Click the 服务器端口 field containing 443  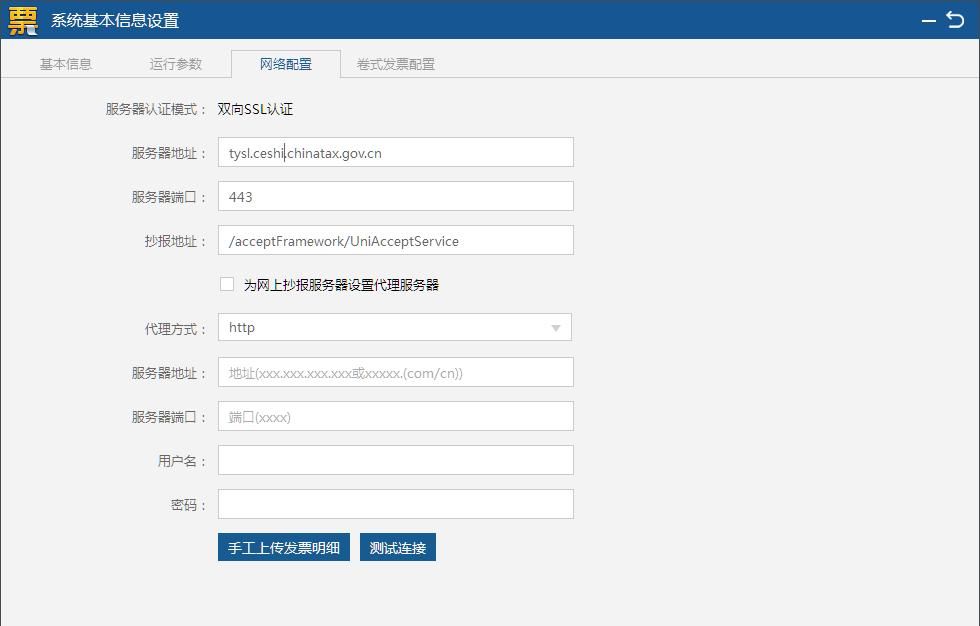tap(394, 196)
